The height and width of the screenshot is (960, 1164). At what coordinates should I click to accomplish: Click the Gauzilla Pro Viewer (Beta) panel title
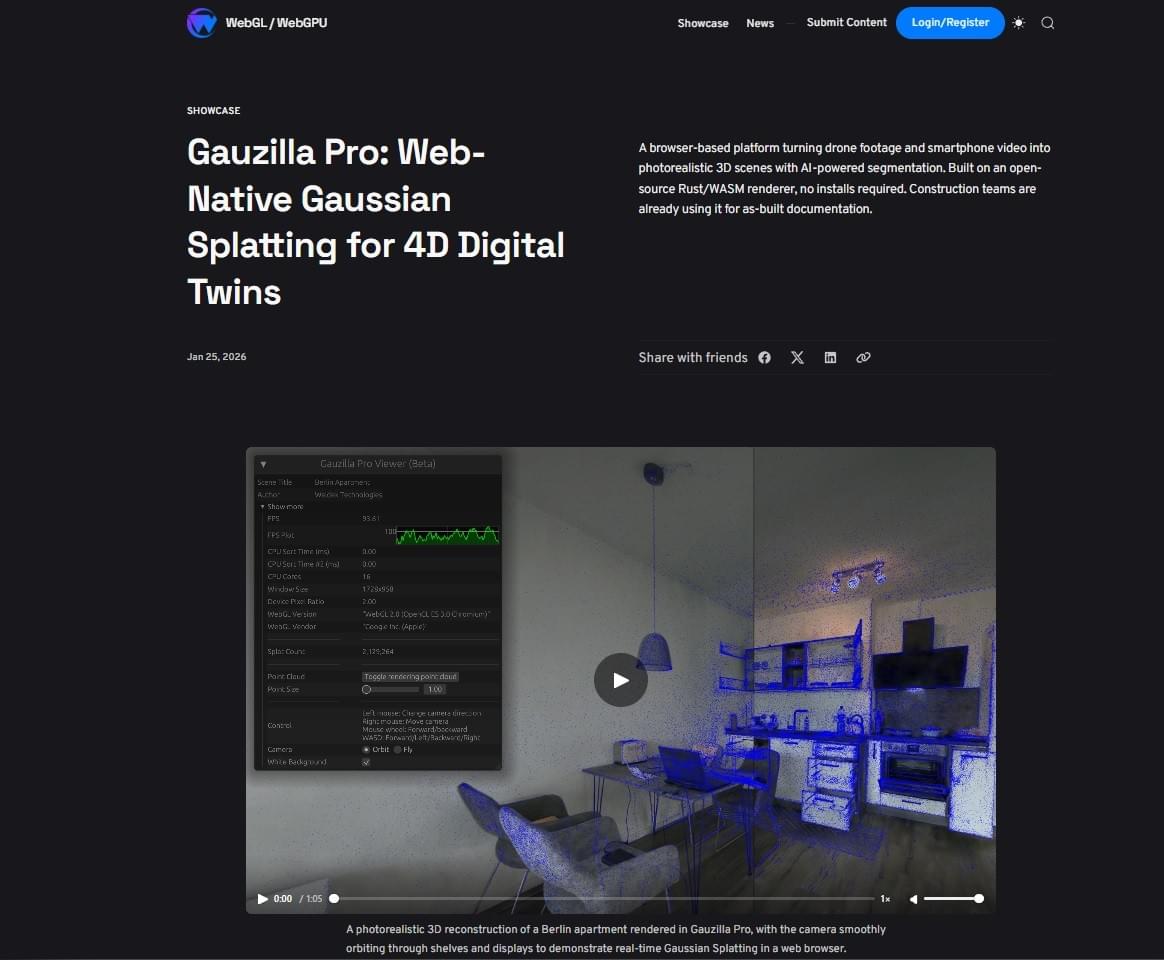[378, 463]
